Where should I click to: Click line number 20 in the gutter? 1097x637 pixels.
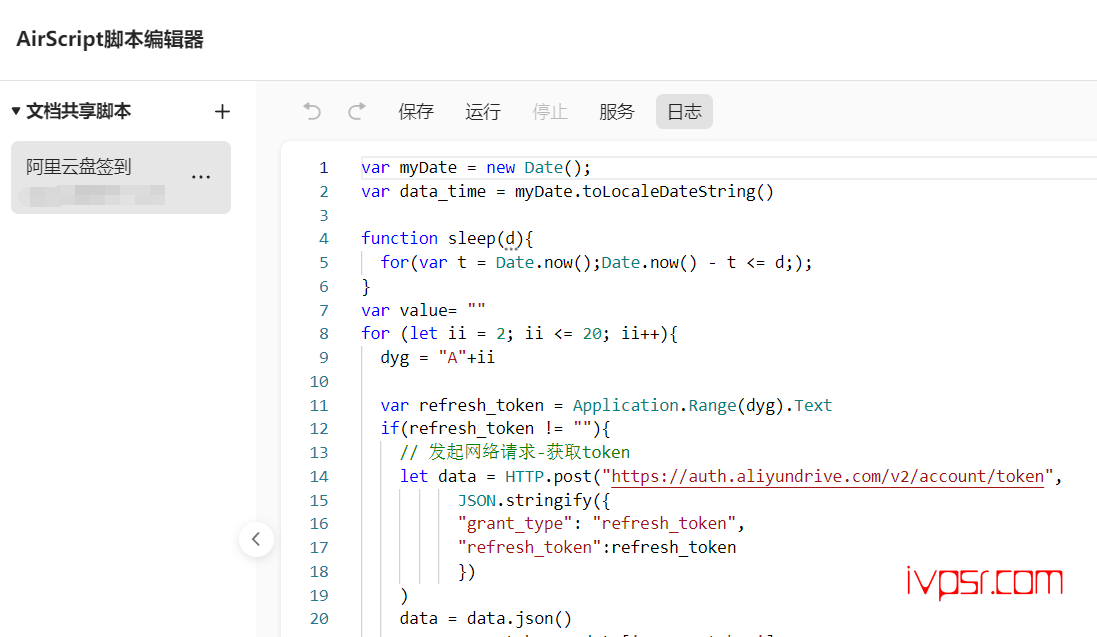click(319, 619)
